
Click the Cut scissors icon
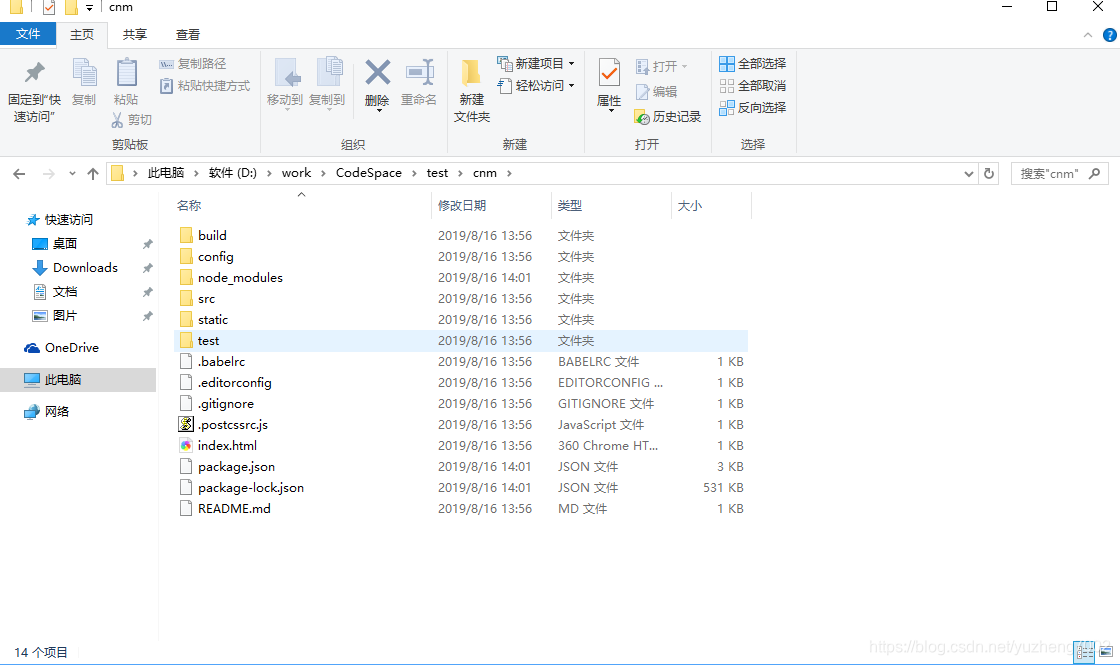(117, 119)
